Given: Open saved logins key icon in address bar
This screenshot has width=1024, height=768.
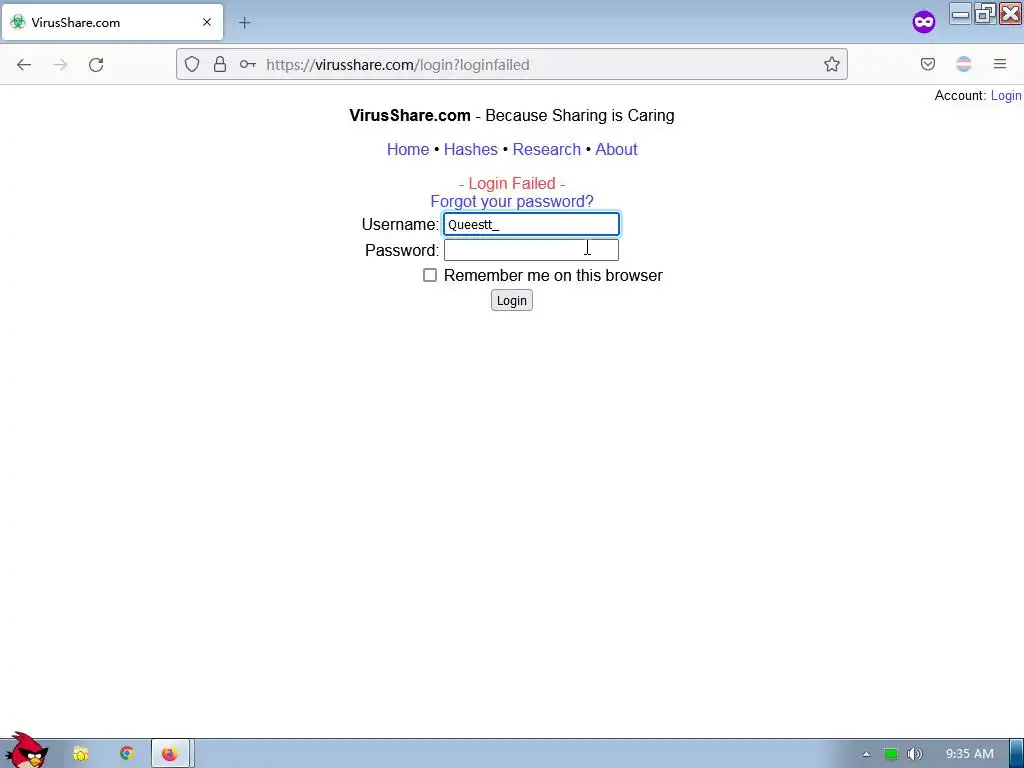Looking at the screenshot, I should click(x=248, y=64).
